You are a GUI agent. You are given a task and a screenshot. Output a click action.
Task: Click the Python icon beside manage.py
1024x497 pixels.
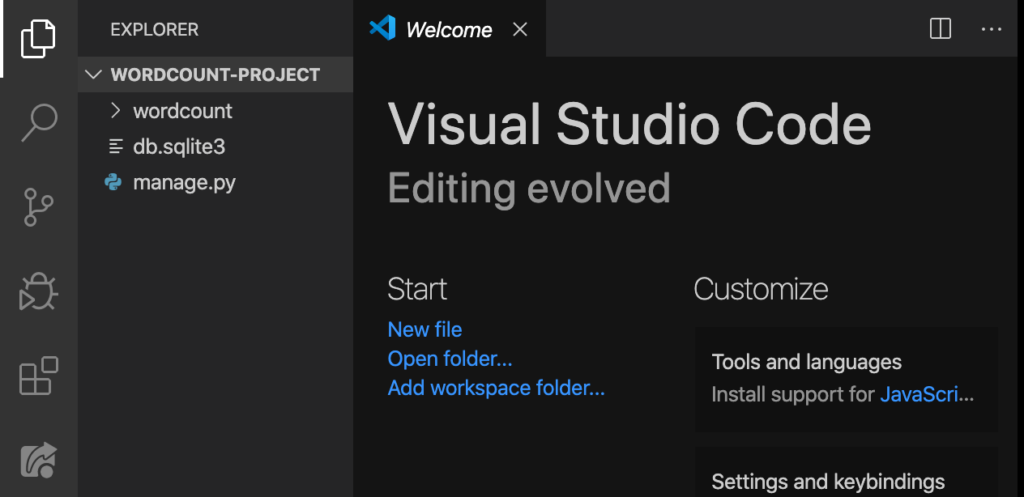pos(114,183)
